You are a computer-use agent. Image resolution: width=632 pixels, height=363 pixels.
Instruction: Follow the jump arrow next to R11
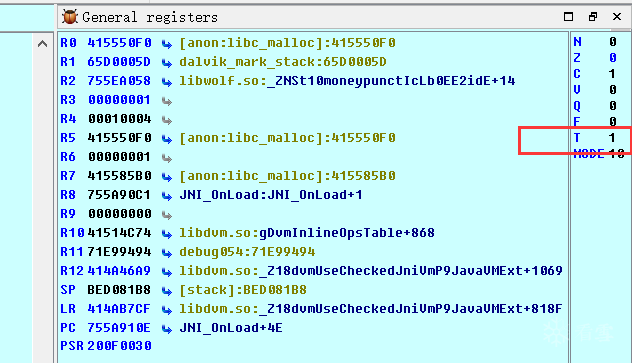click(x=166, y=253)
